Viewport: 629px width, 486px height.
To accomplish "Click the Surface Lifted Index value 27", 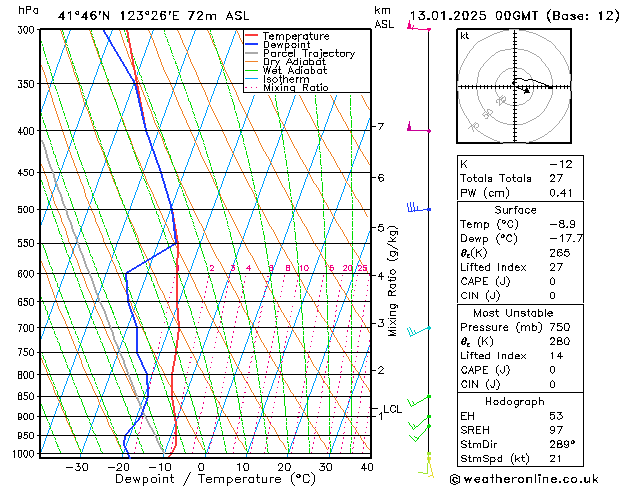I will pos(556,267).
